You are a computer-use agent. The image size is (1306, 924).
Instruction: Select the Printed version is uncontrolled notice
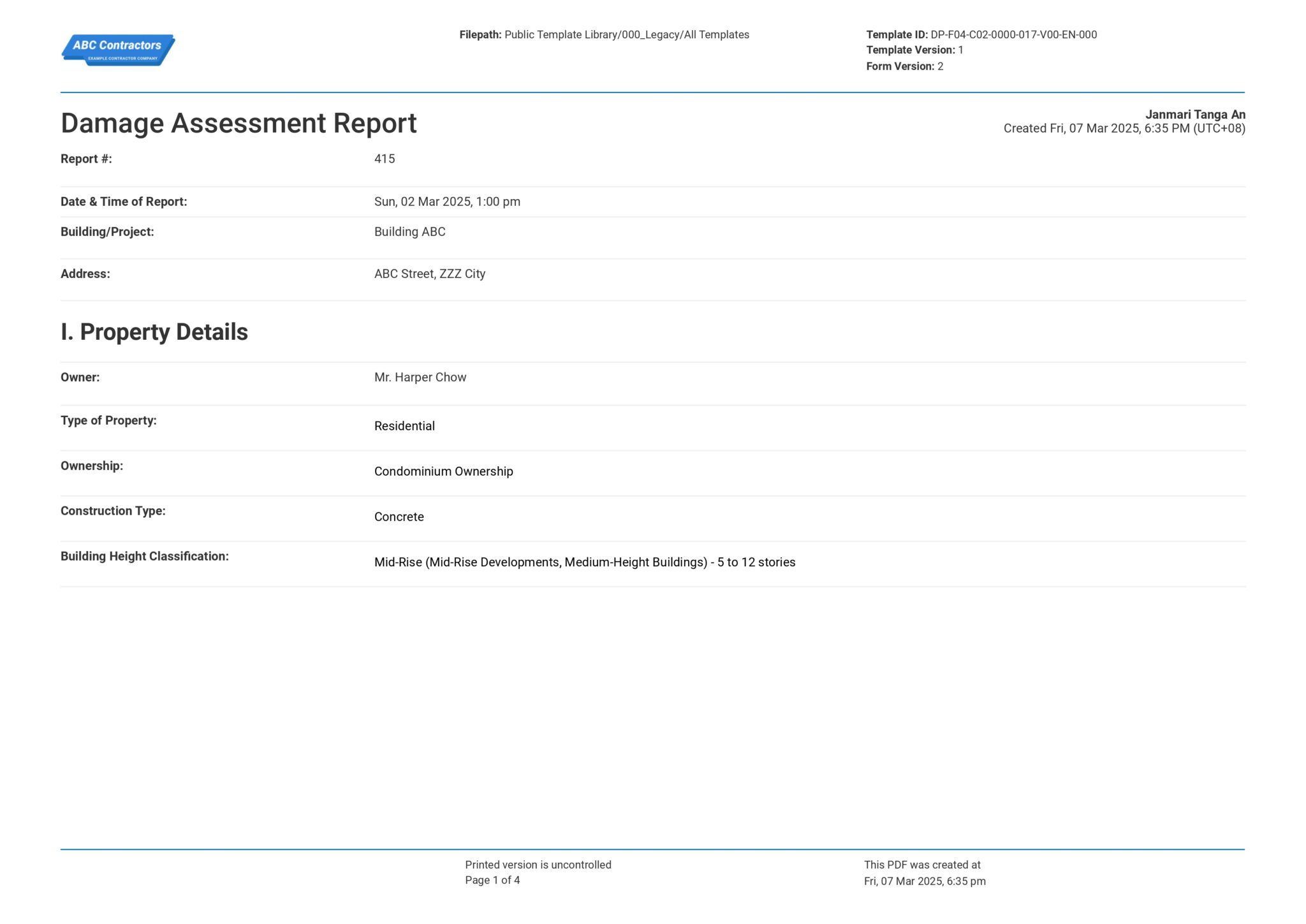point(538,864)
